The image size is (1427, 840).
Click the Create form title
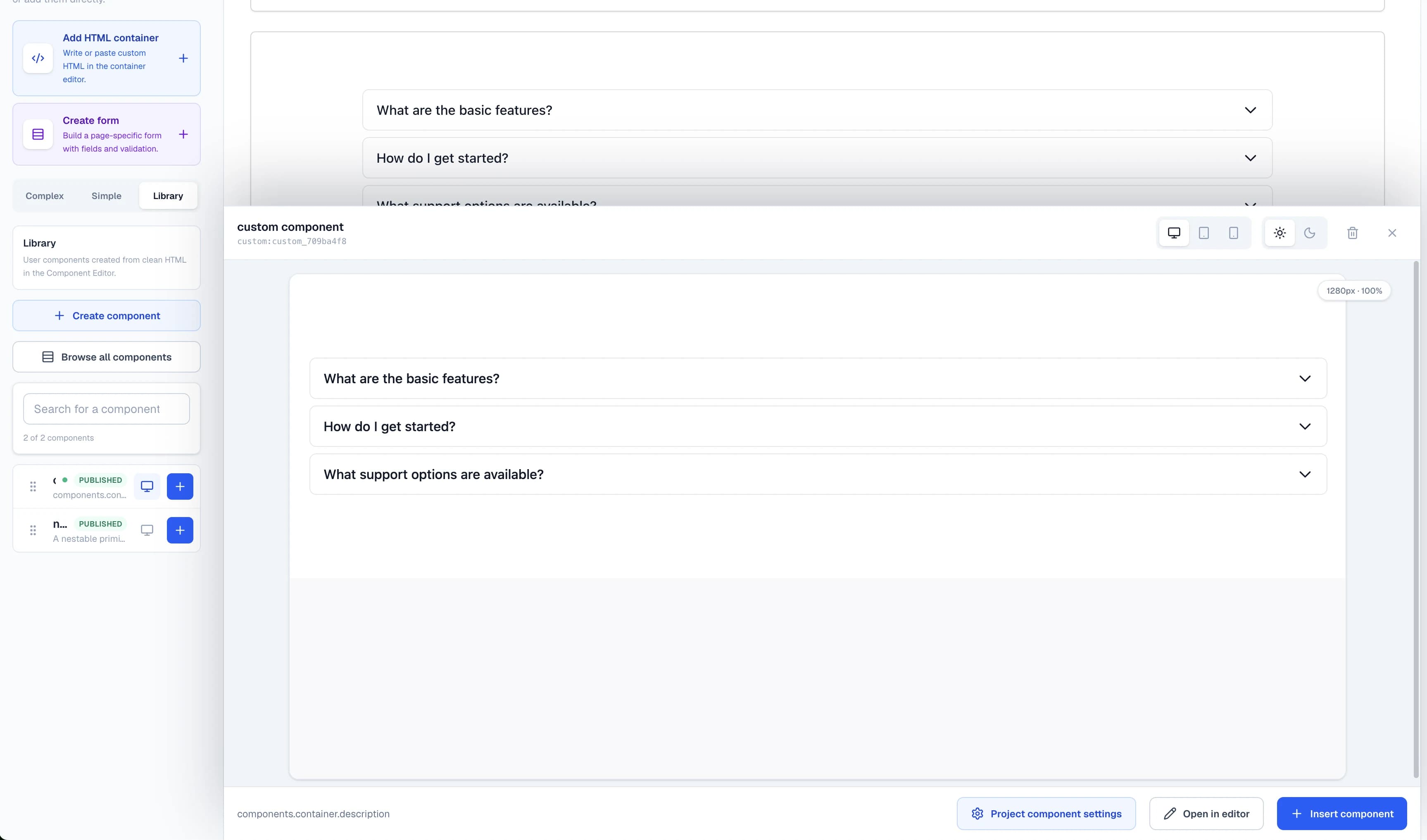point(90,121)
